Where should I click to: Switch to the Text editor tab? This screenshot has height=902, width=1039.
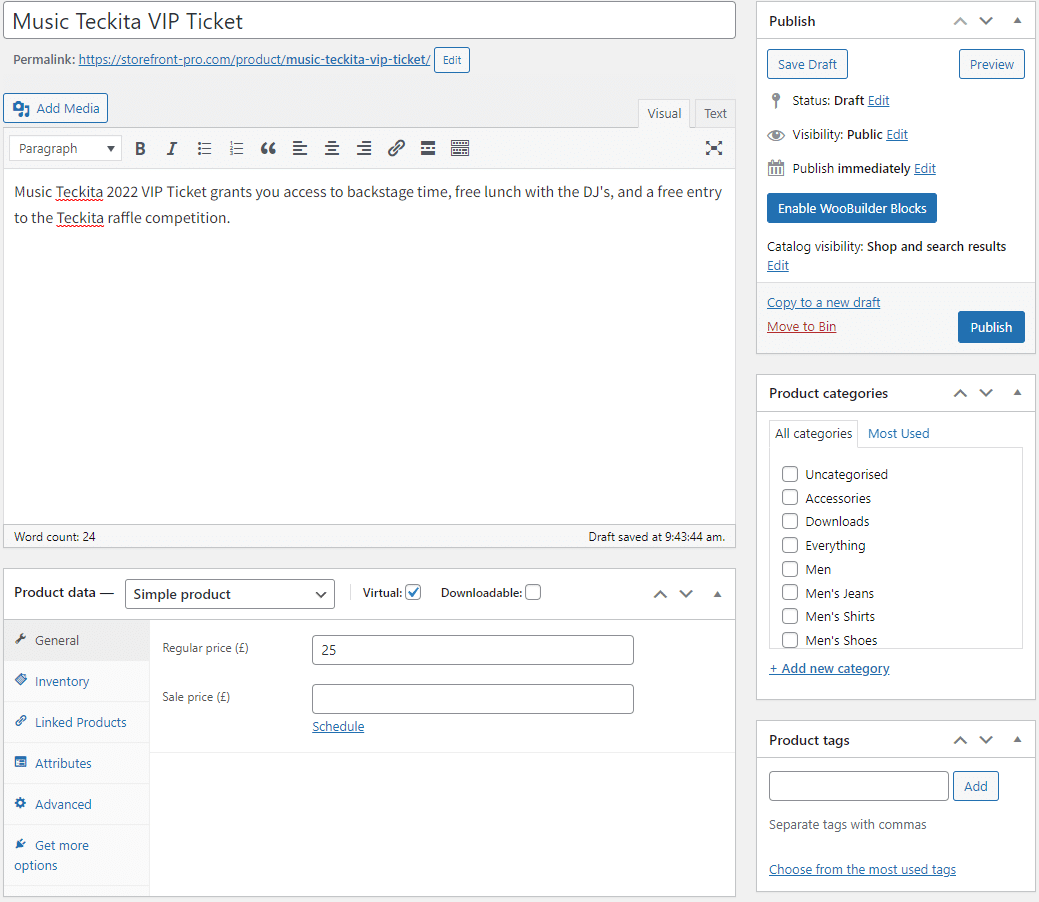(x=715, y=113)
